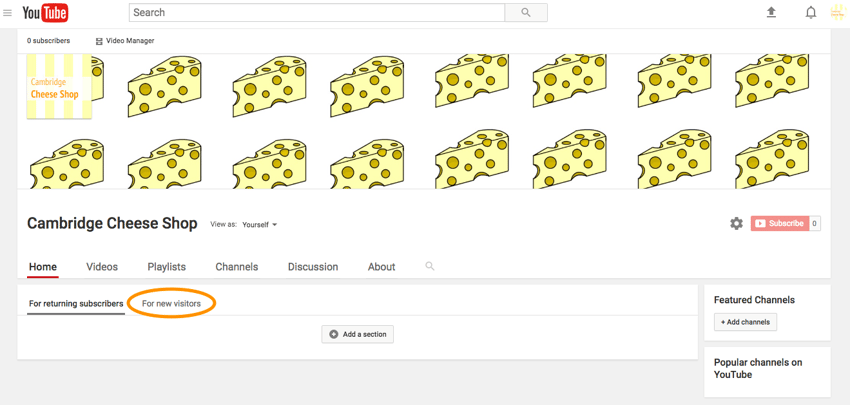Open the hamburger guide menu
This screenshot has height=405, width=850.
7,12
